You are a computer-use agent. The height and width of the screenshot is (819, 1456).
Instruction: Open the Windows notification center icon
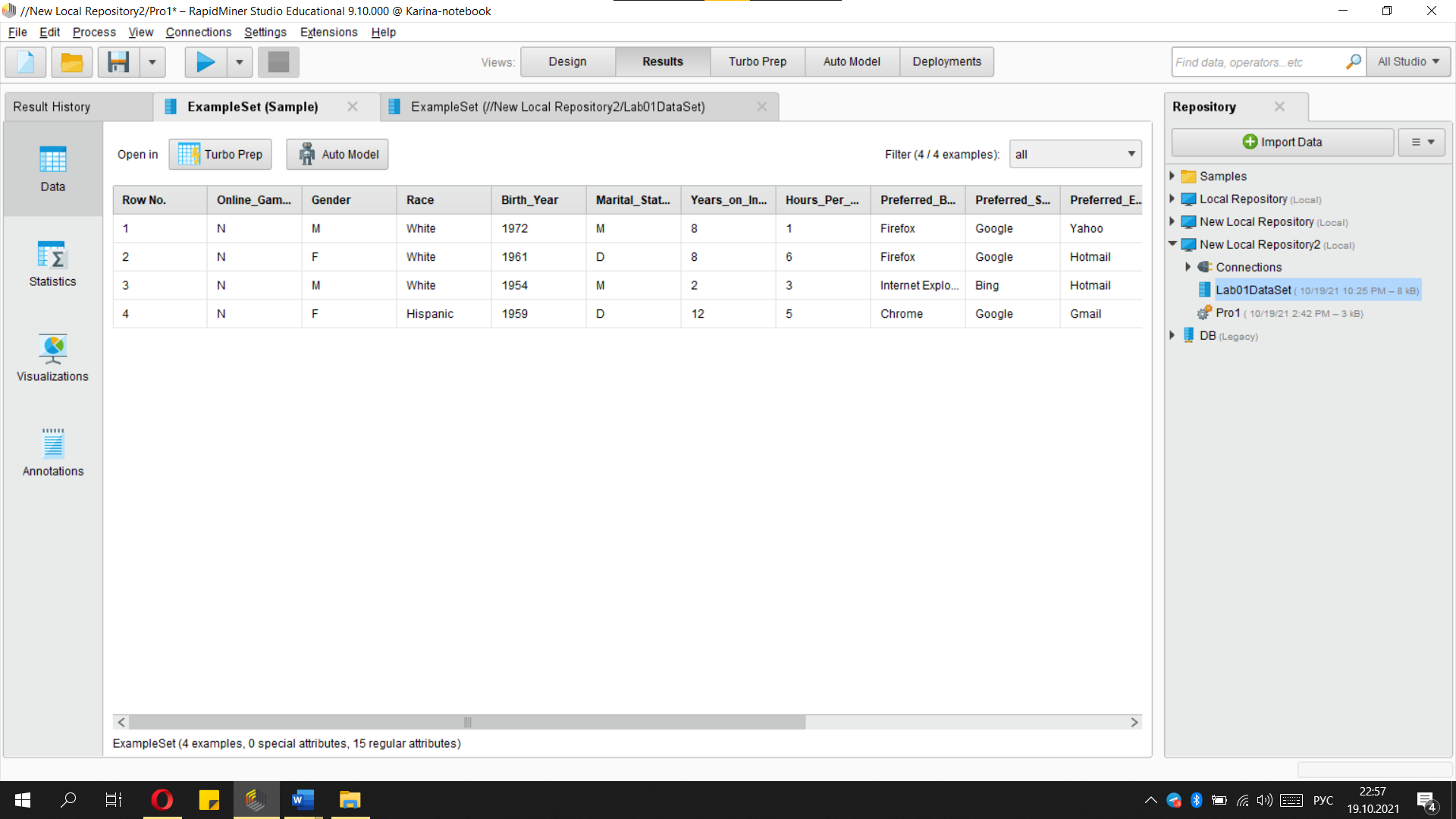tap(1426, 800)
